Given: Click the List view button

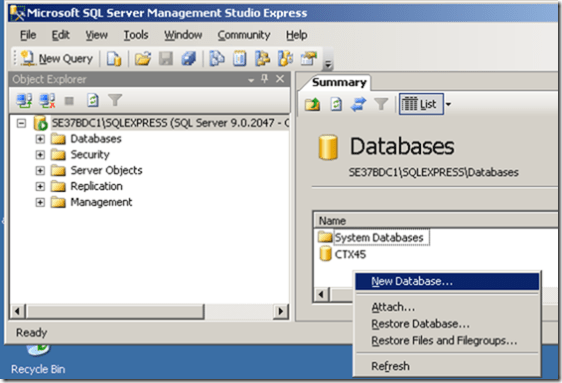Looking at the screenshot, I should coord(421,104).
